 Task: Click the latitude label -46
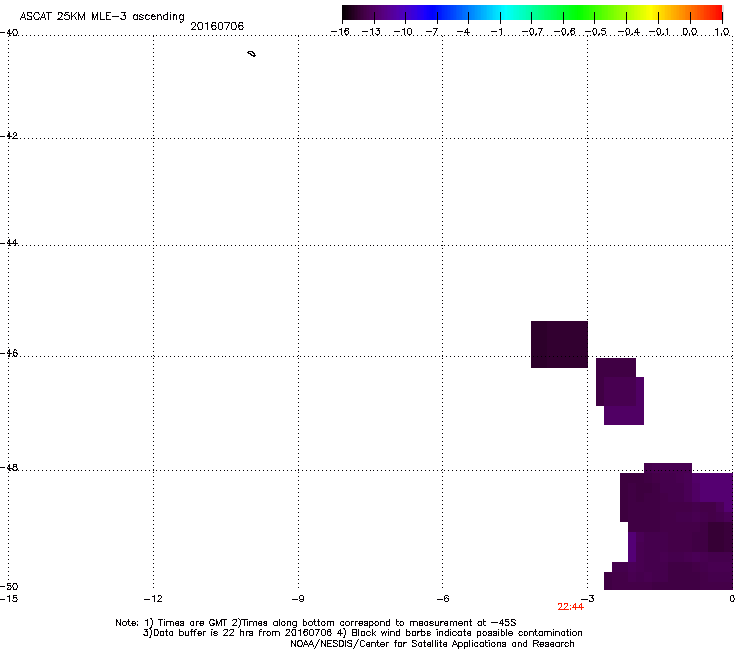[9, 353]
